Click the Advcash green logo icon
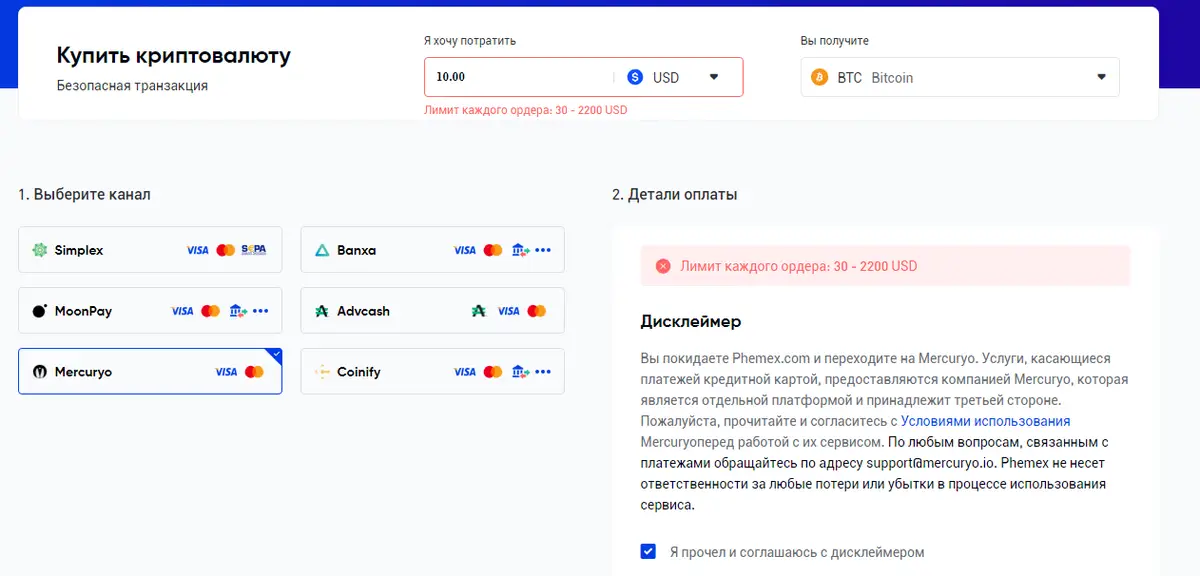The image size is (1200, 576). pos(322,311)
